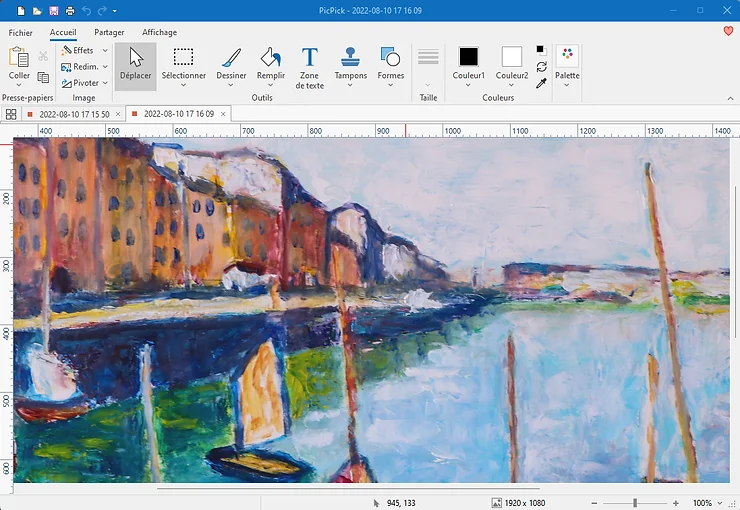Image resolution: width=740 pixels, height=510 pixels.
Task: Open the Taille line thickness control
Action: coord(428,66)
